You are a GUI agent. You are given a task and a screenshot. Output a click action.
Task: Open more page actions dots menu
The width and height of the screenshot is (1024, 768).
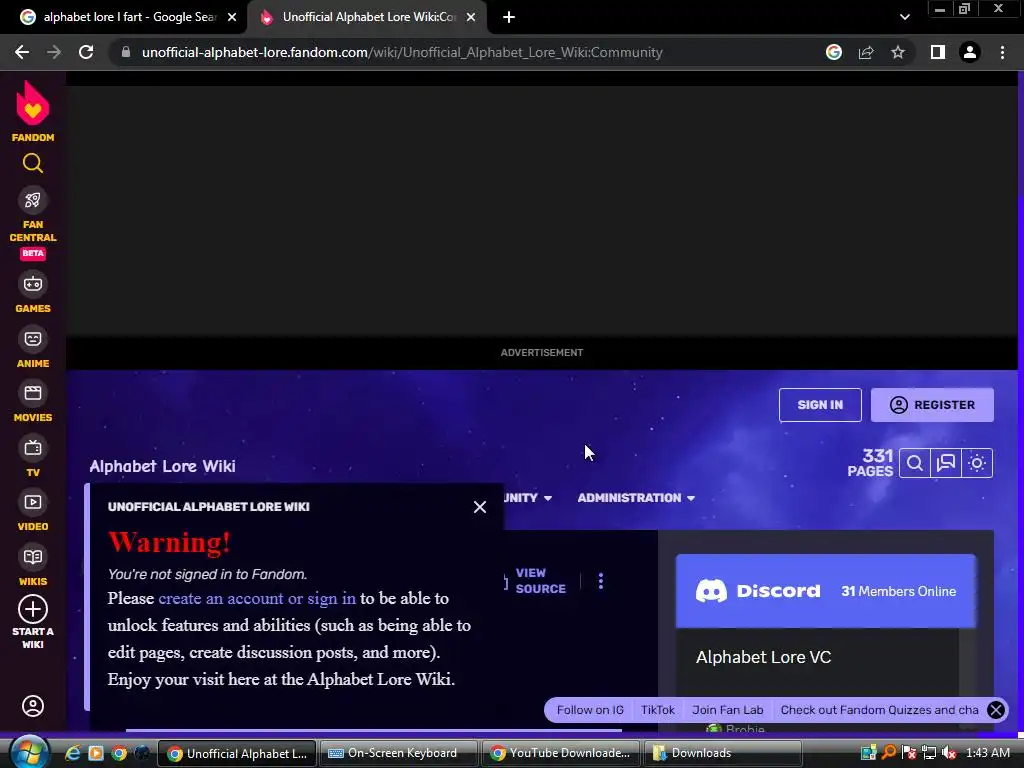click(x=601, y=581)
